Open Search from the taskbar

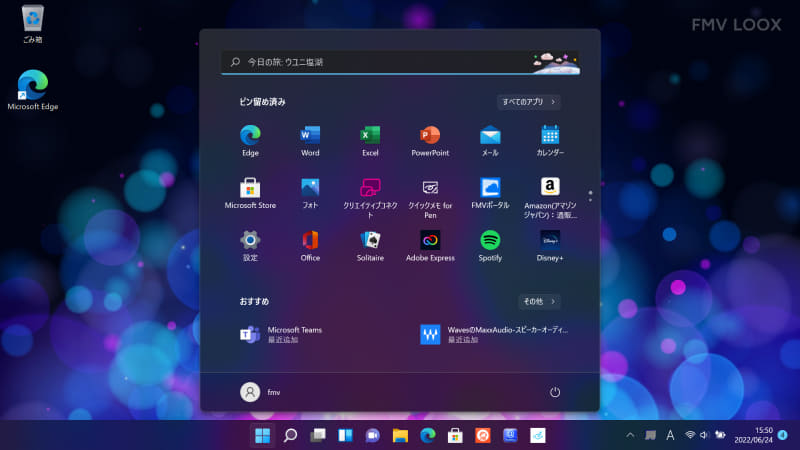click(290, 435)
